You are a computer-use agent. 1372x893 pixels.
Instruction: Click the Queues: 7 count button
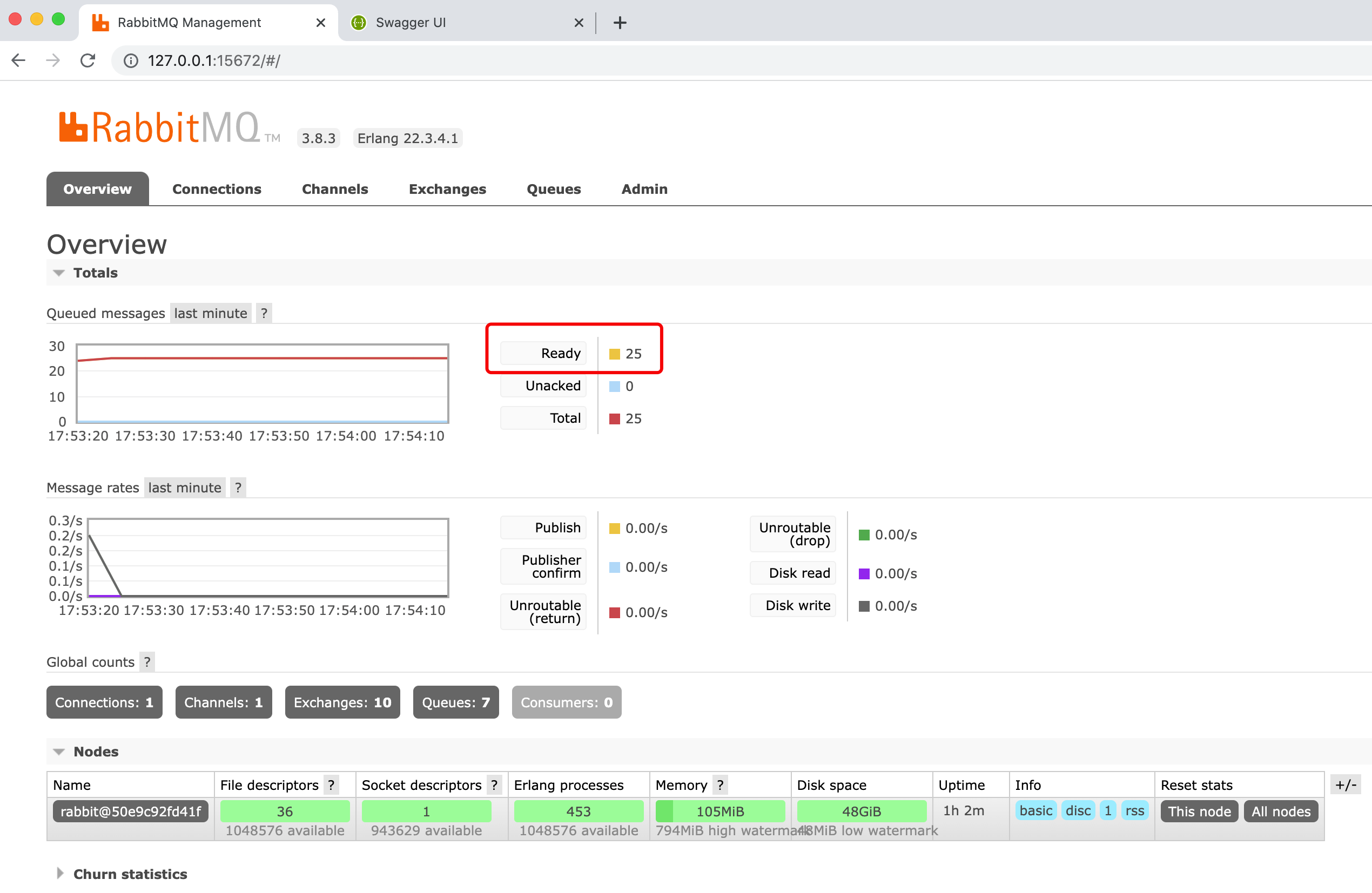coord(456,702)
